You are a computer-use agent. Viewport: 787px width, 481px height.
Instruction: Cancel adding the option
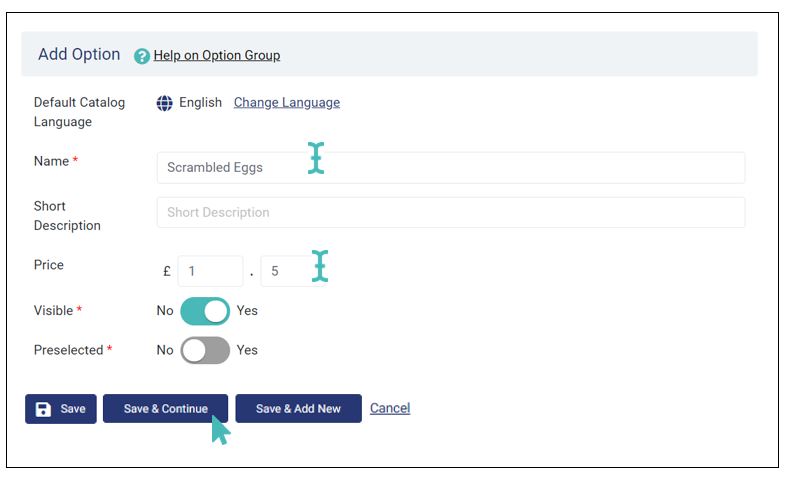coord(390,408)
